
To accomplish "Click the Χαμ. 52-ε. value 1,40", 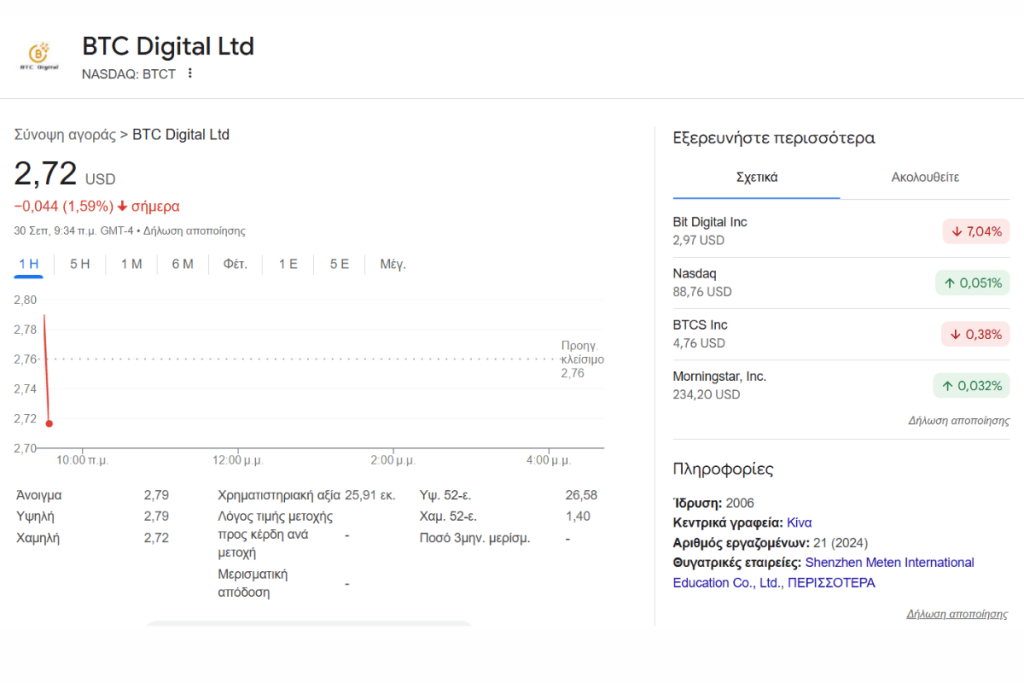I will (x=578, y=516).
